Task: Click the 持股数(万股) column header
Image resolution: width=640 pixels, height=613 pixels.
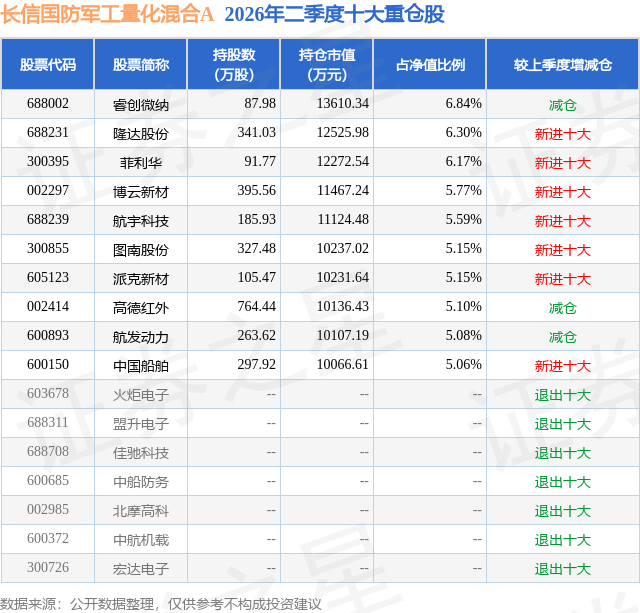Action: click(x=234, y=64)
